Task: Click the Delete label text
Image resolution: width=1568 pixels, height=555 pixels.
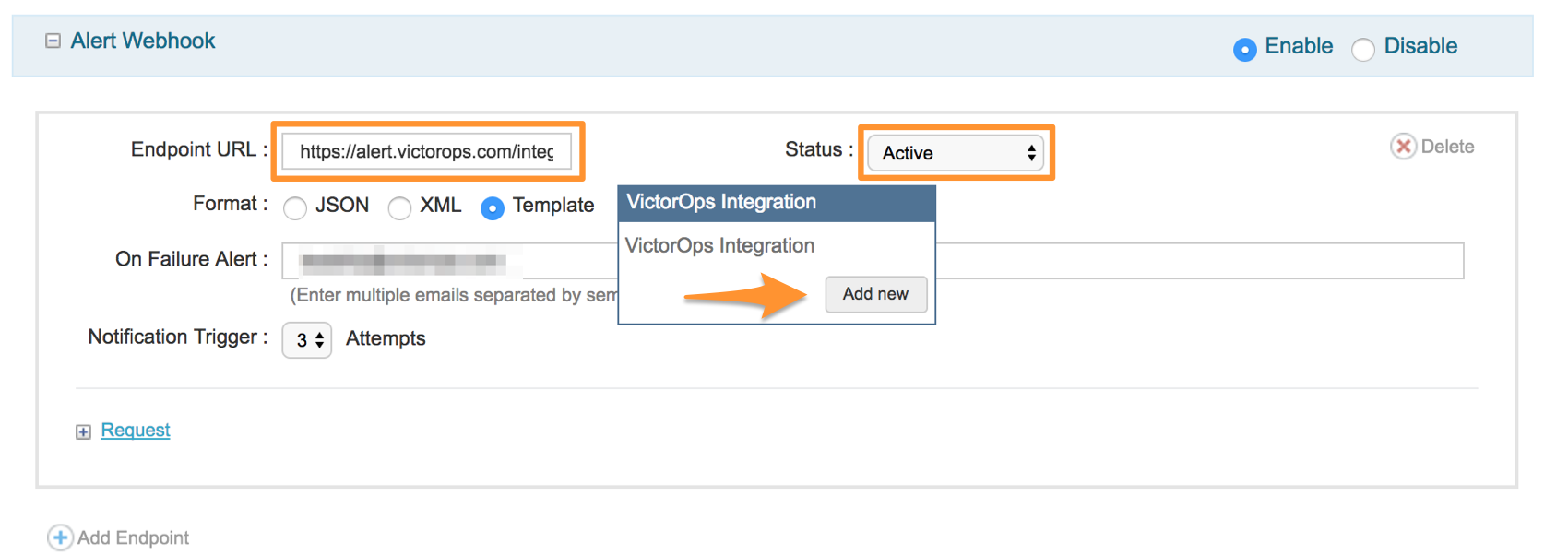Action: click(1447, 147)
